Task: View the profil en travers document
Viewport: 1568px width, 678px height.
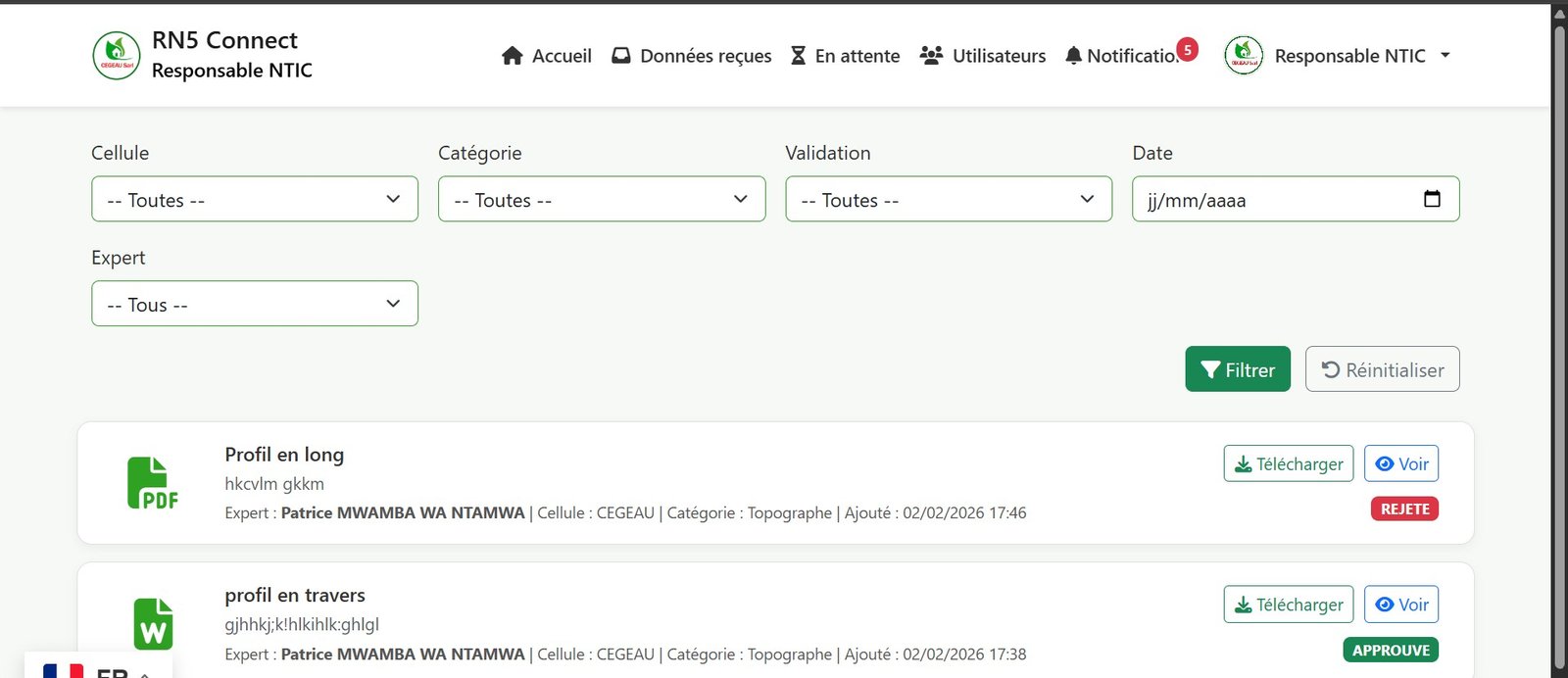Action: click(x=1400, y=605)
